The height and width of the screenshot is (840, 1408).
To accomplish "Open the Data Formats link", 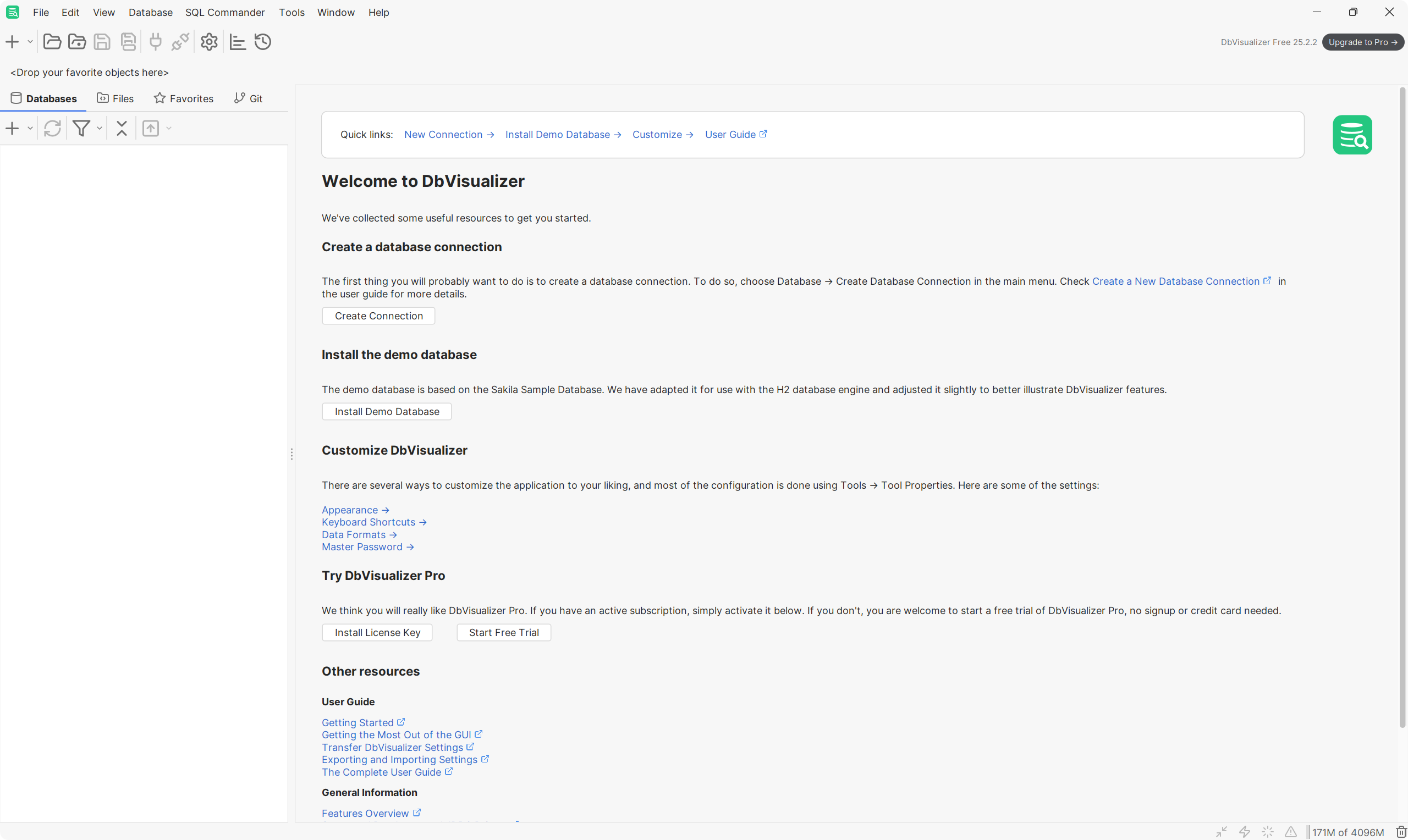I will click(x=360, y=535).
